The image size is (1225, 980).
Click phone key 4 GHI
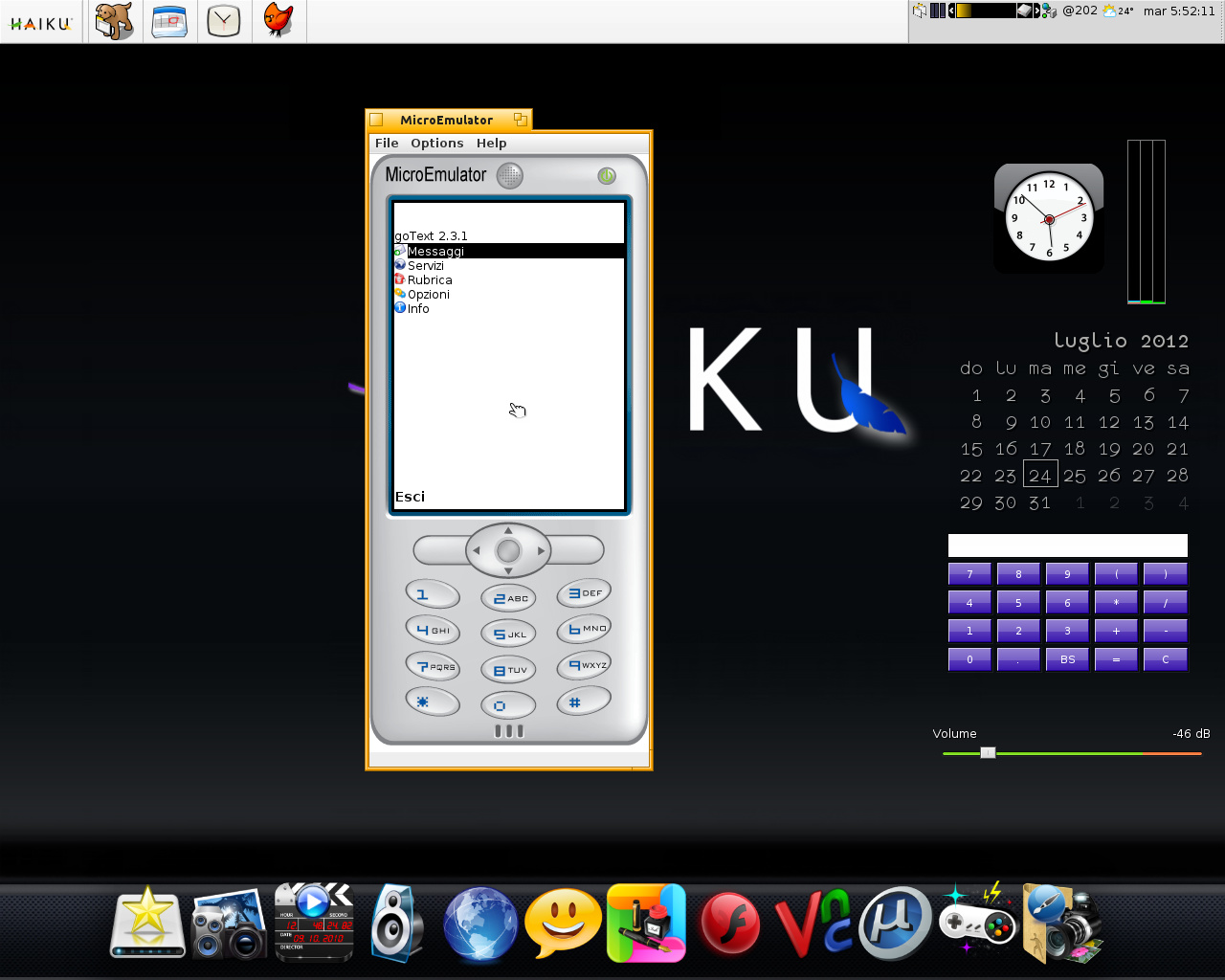tap(433, 631)
